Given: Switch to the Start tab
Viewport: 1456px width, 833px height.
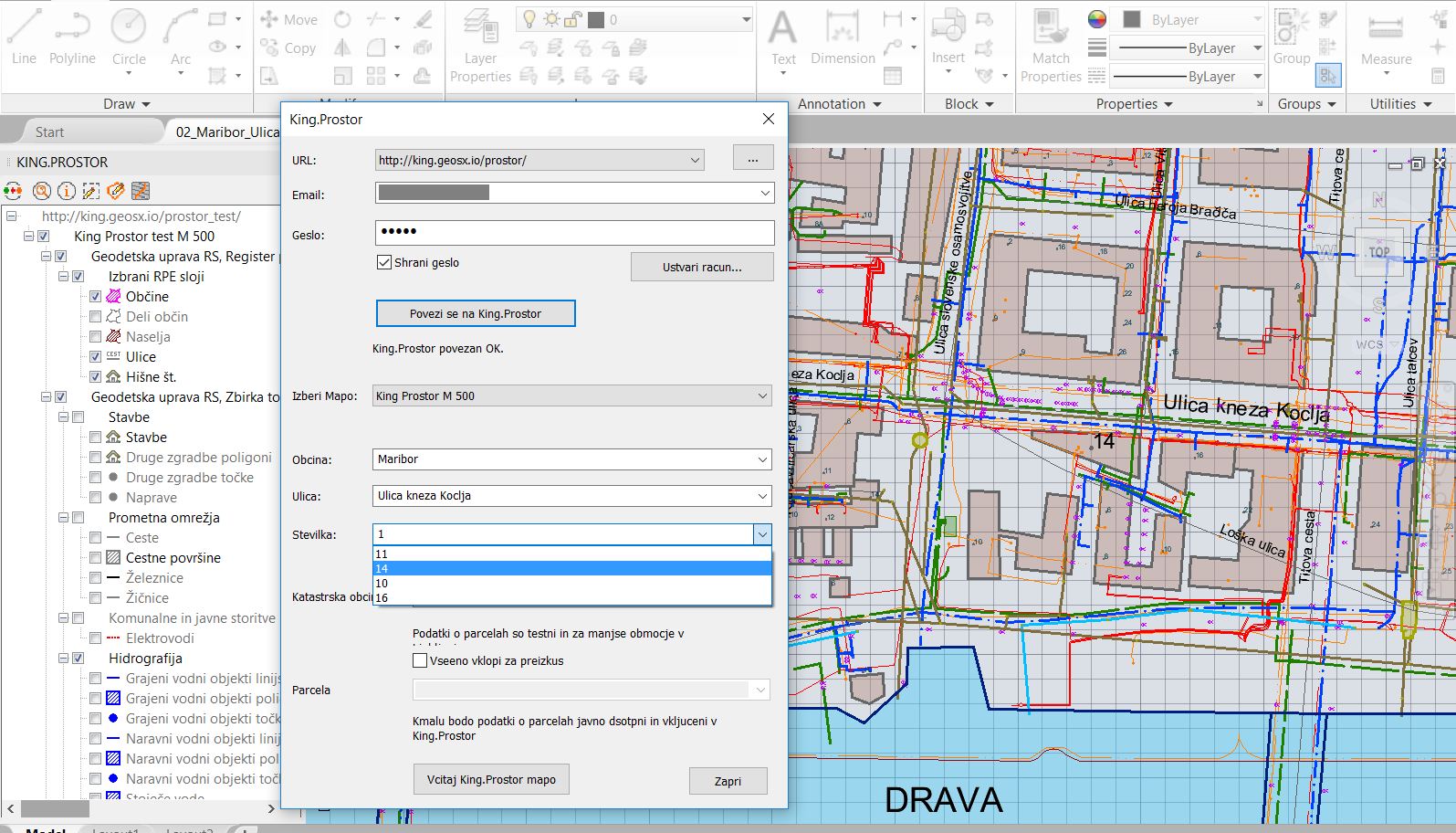Looking at the screenshot, I should click(x=50, y=132).
